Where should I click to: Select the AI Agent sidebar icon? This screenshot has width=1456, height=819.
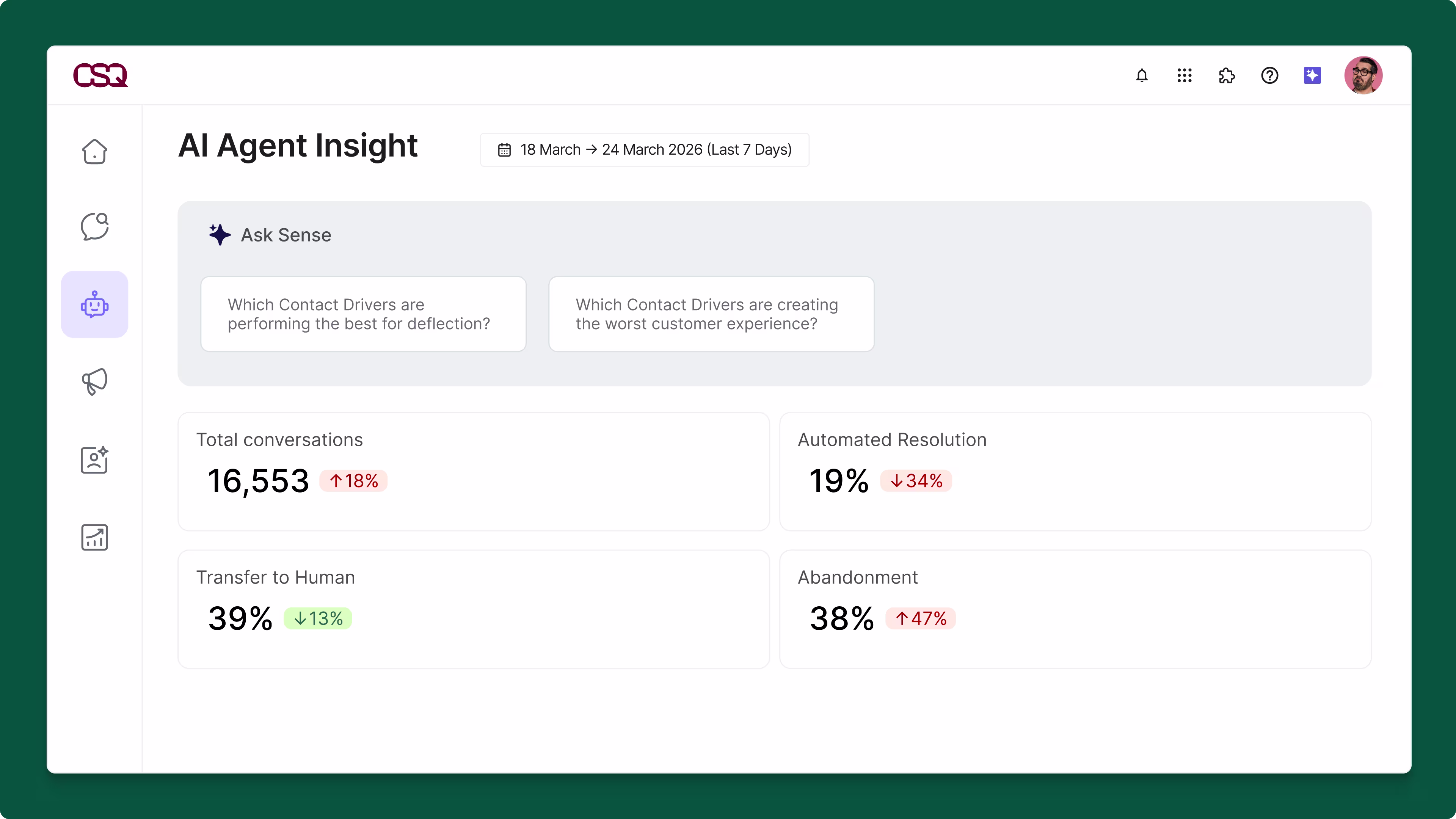coord(94,304)
